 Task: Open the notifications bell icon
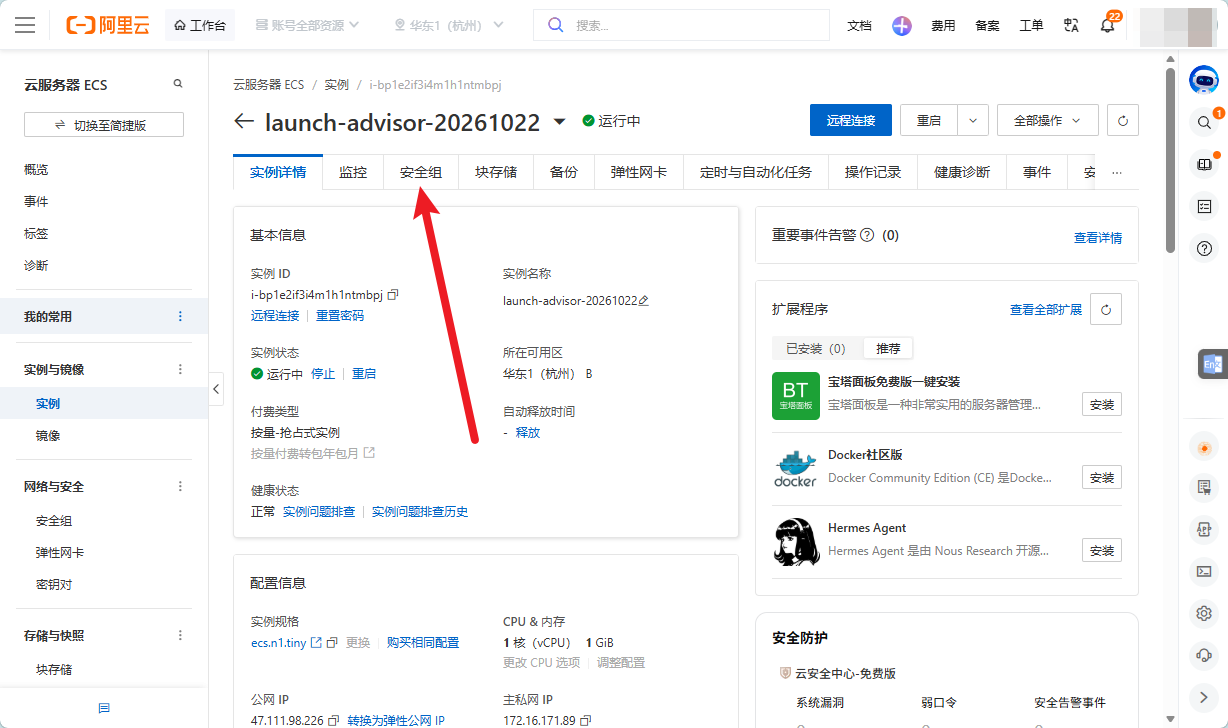tap(1107, 26)
